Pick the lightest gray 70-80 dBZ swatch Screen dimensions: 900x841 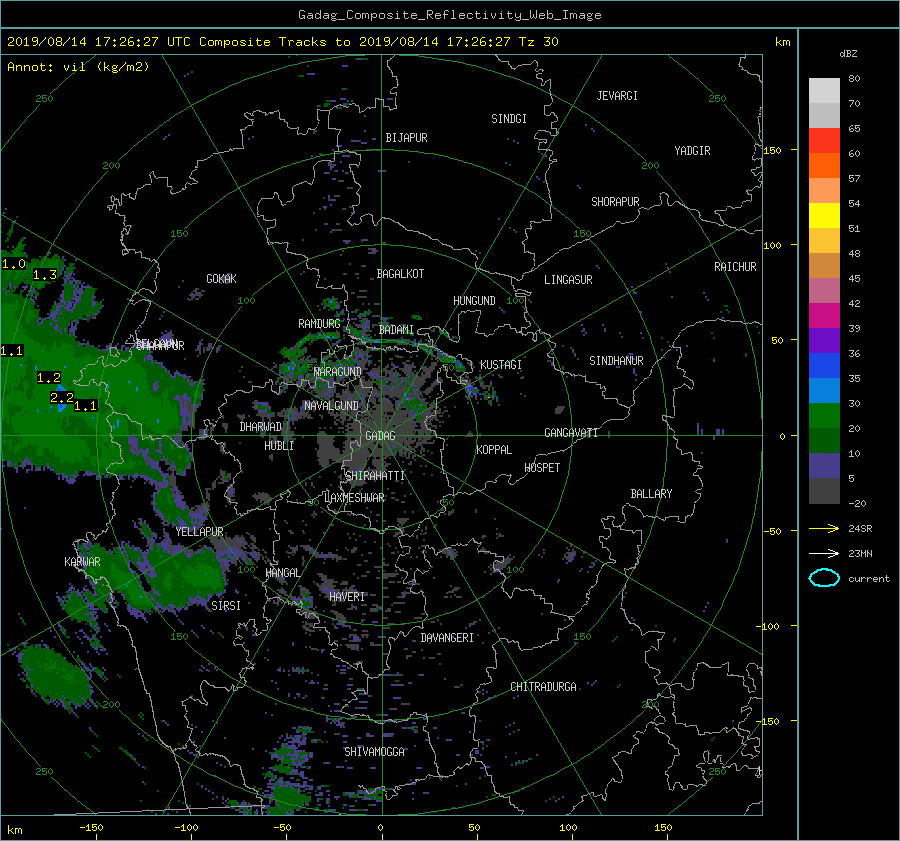[x=824, y=91]
